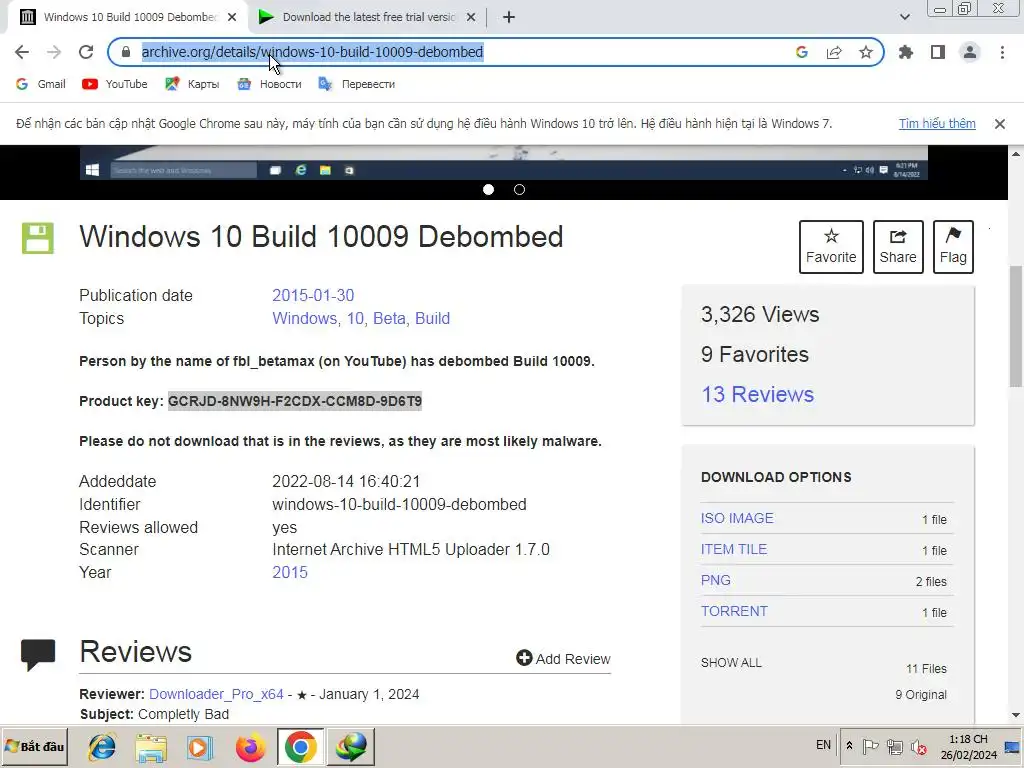This screenshot has width=1024, height=768.
Task: Open the Chrome profile avatar
Action: 970,52
